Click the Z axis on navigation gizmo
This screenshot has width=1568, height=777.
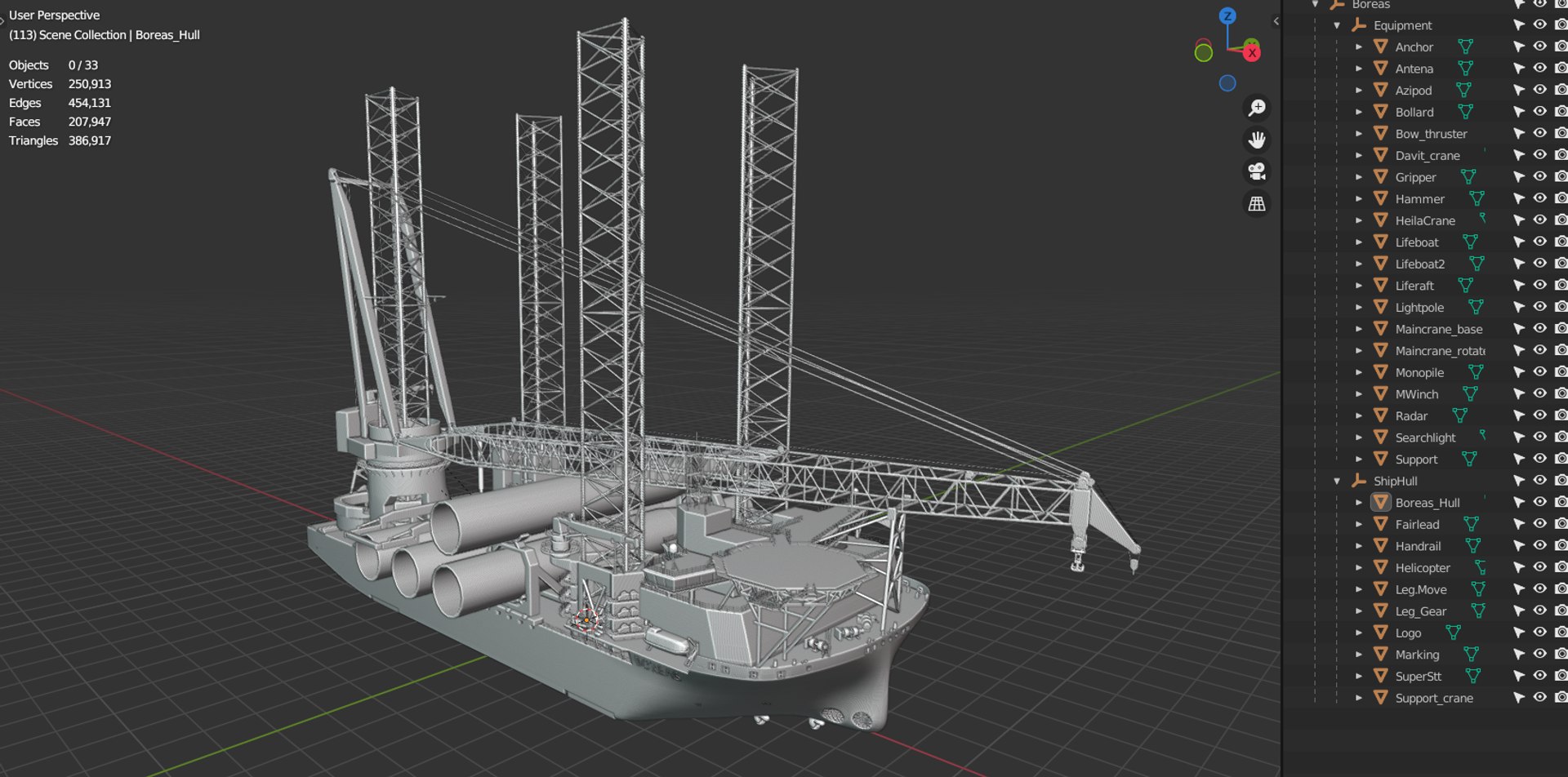tap(1227, 16)
